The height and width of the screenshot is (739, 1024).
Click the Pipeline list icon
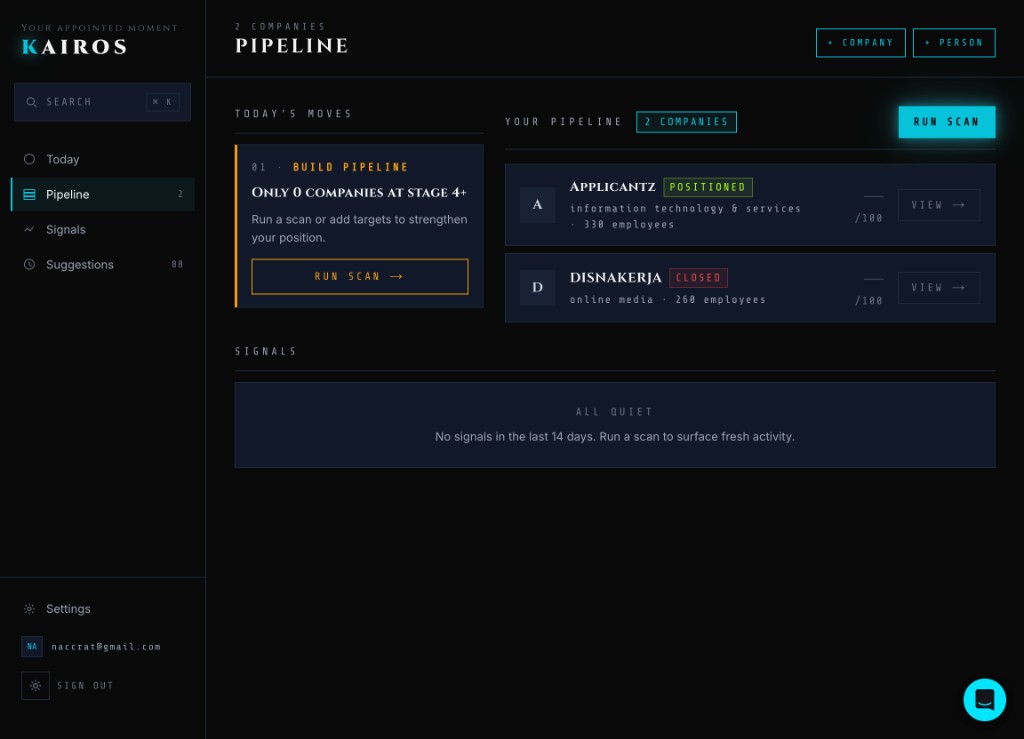[29, 195]
